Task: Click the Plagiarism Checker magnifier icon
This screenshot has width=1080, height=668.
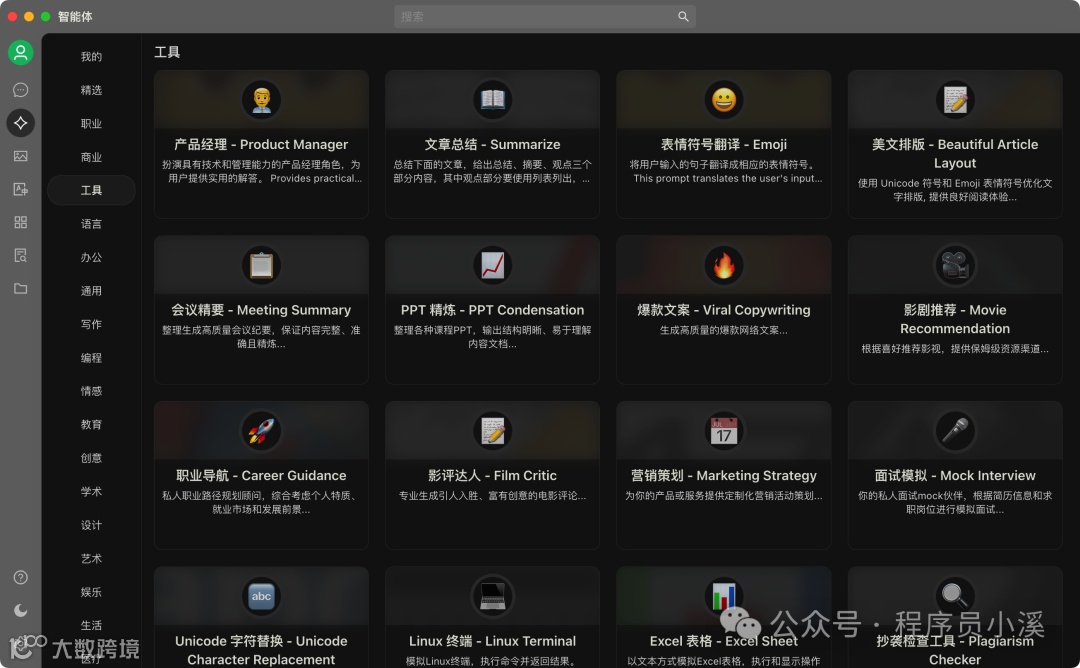Action: tap(955, 596)
